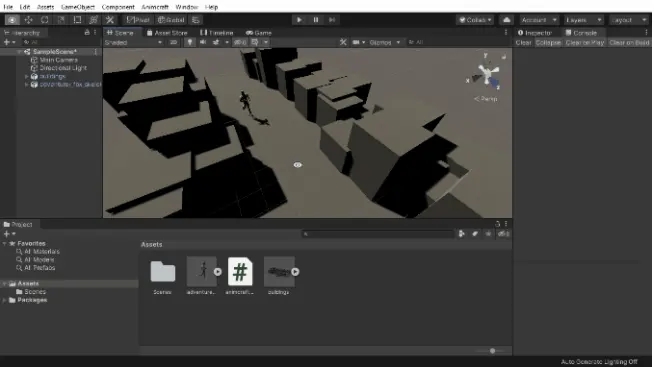
Task: Select Assets folder in Project tree
Action: pos(28,284)
